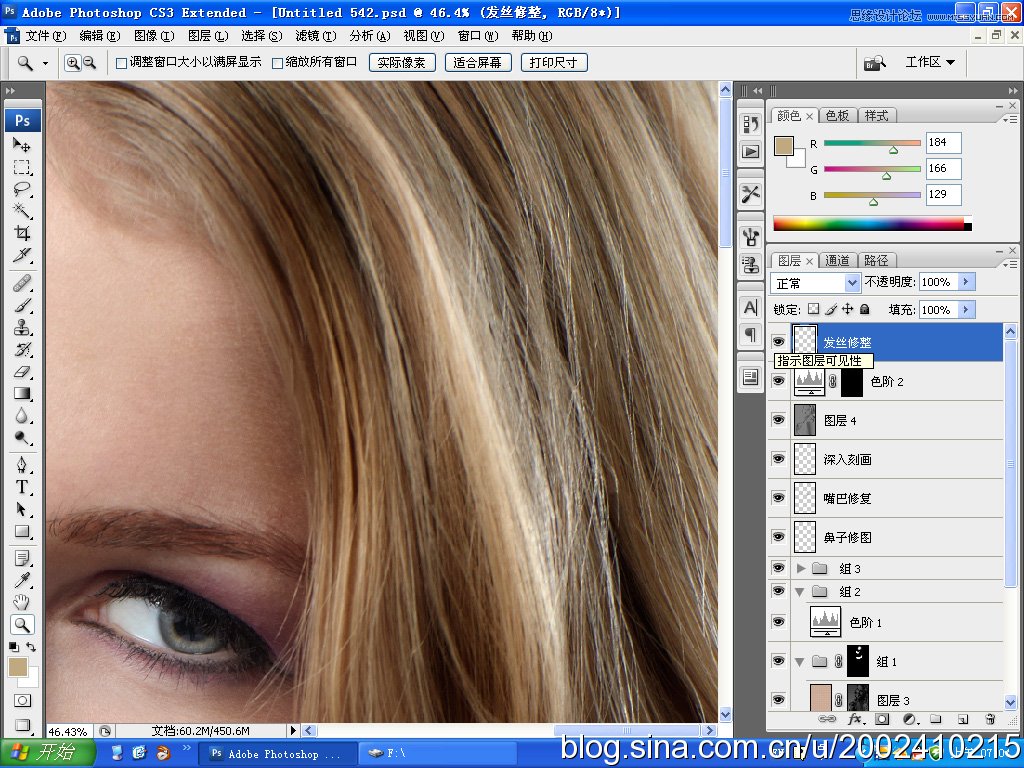Launch Adobe Bridge from the options bar

click(x=874, y=63)
